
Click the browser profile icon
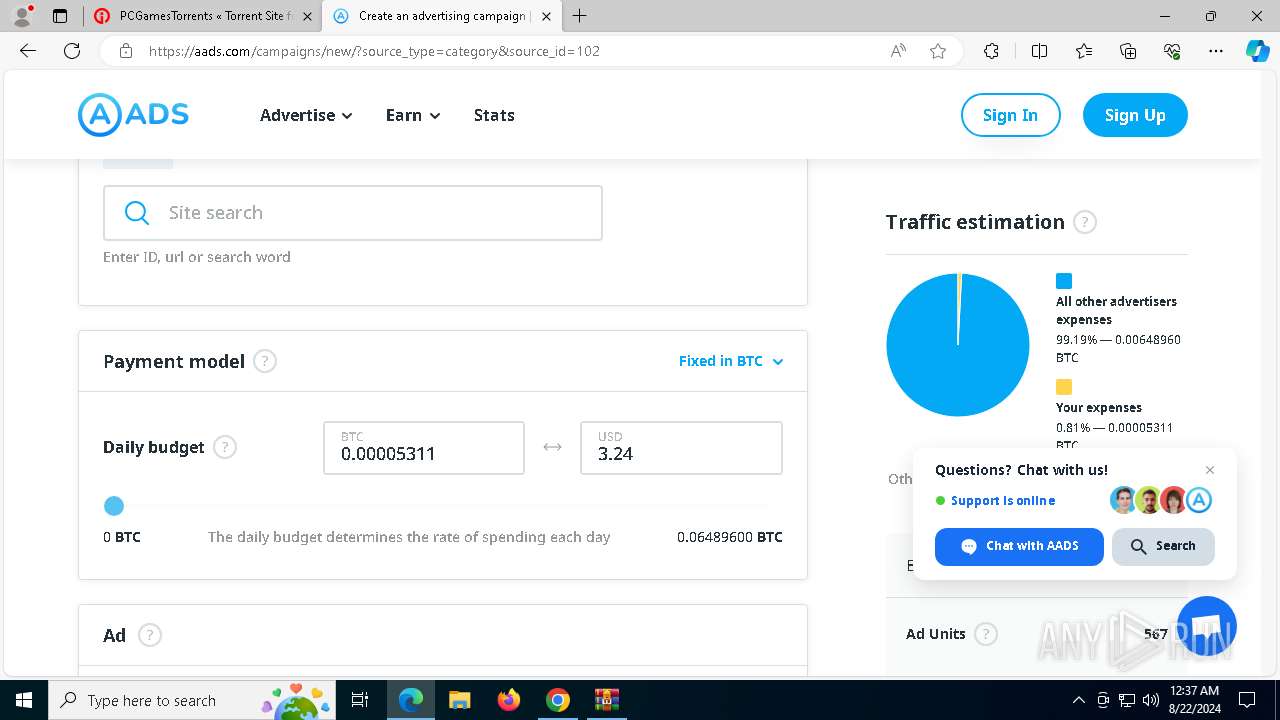[23, 16]
